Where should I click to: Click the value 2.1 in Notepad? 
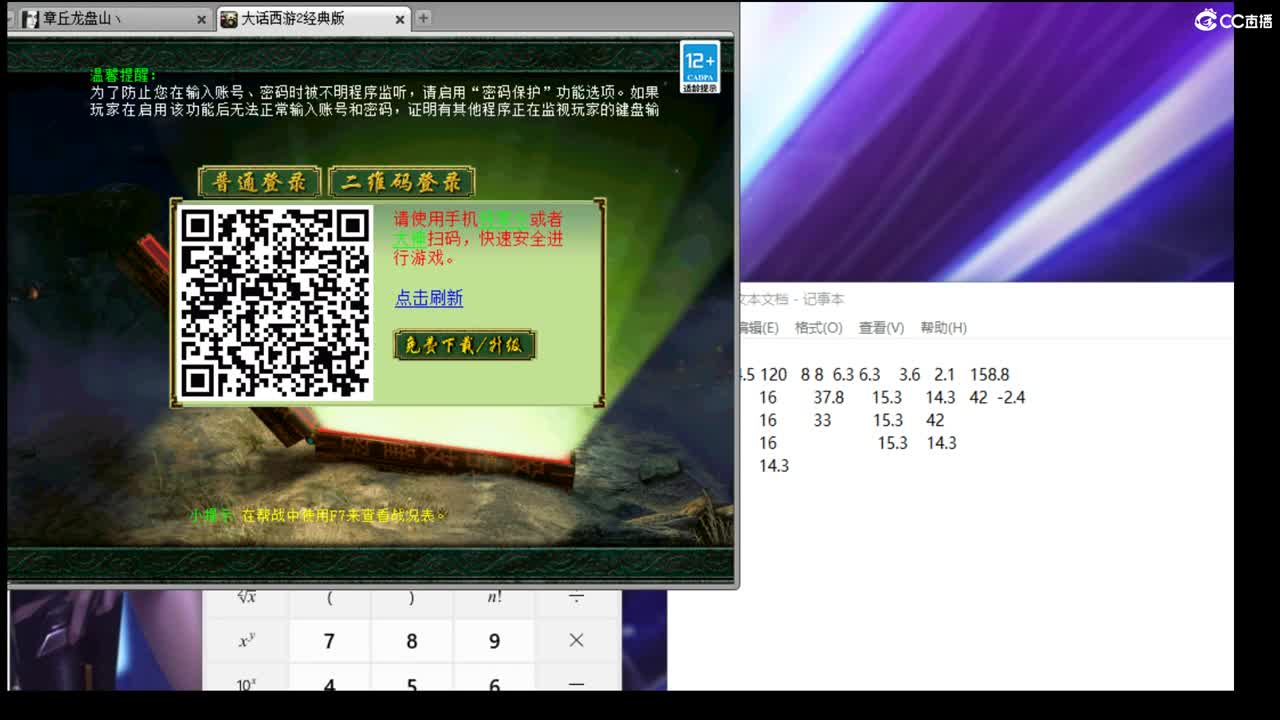945,375
